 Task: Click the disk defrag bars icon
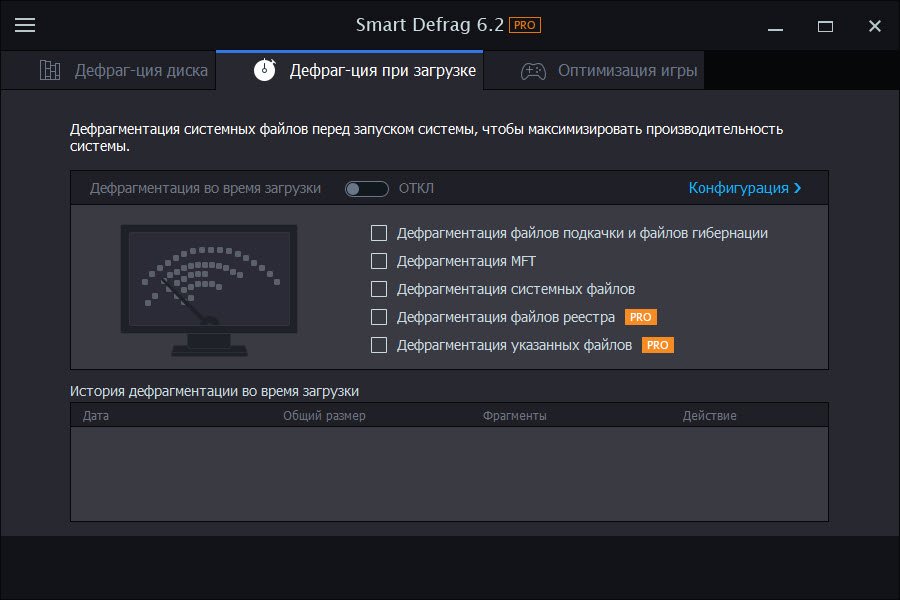coord(50,70)
